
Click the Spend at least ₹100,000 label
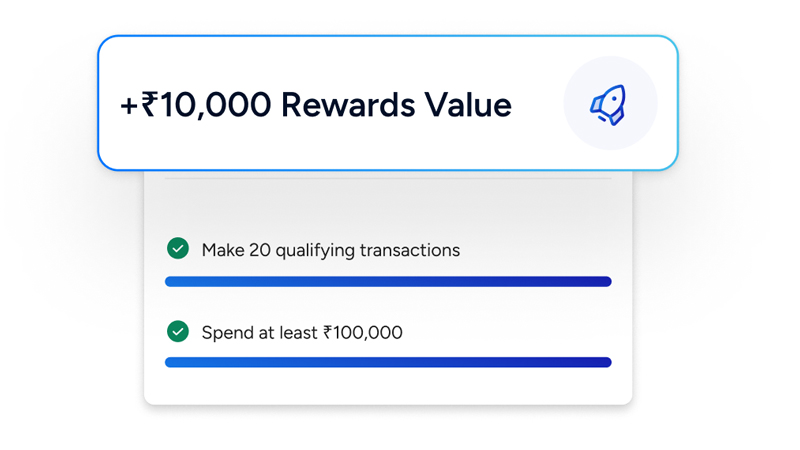pos(302,332)
